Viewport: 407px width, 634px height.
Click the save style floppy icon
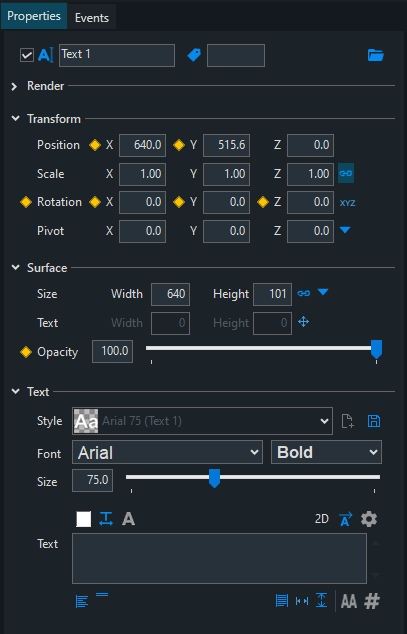tap(374, 421)
